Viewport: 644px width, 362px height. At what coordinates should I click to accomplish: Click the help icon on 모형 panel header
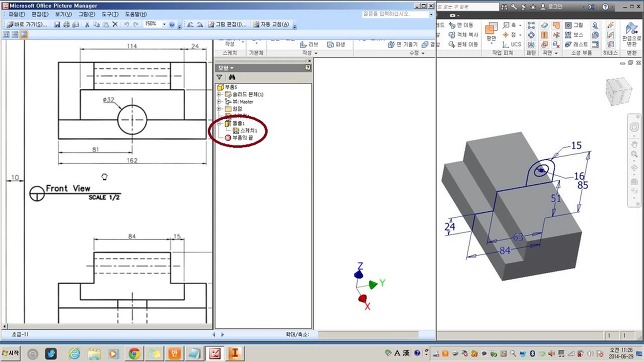tap(308, 68)
